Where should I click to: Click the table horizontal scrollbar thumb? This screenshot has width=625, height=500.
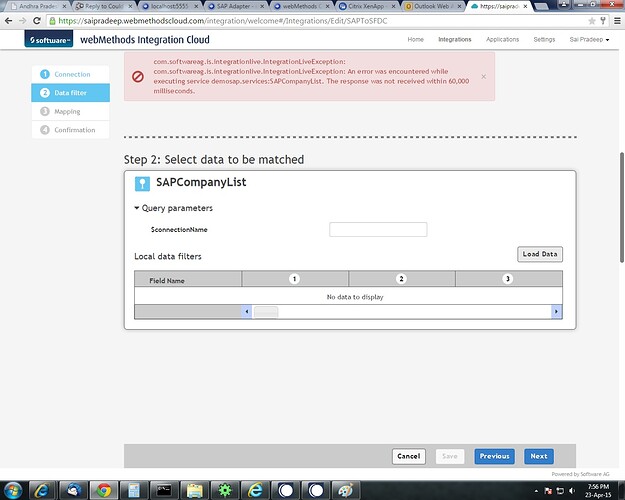click(266, 312)
